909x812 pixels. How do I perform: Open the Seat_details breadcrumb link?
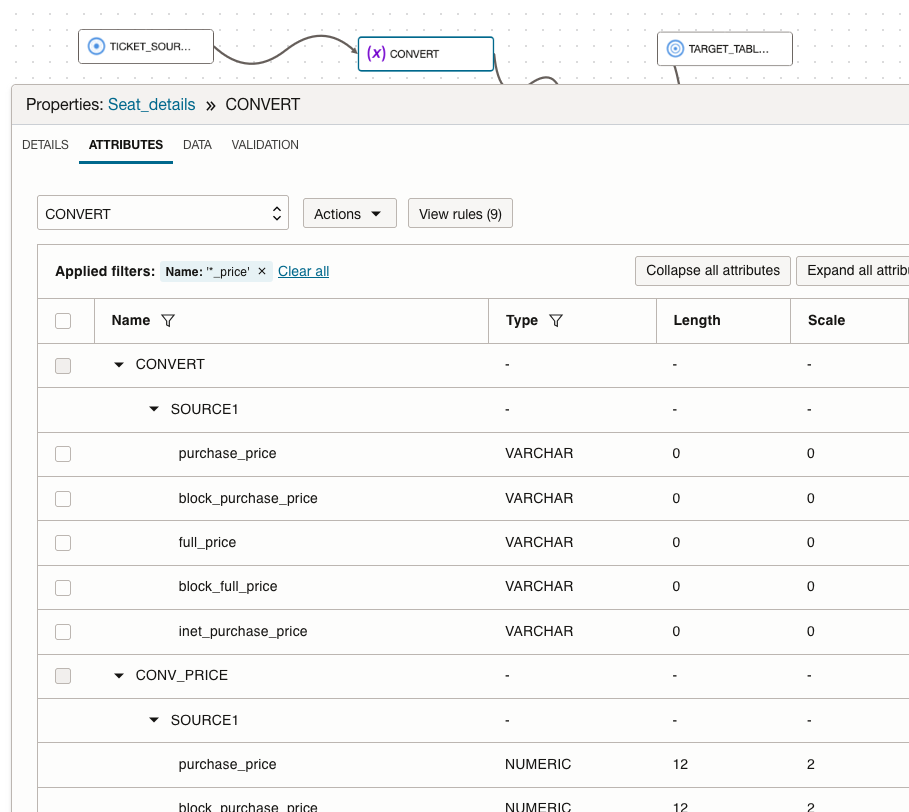point(151,104)
